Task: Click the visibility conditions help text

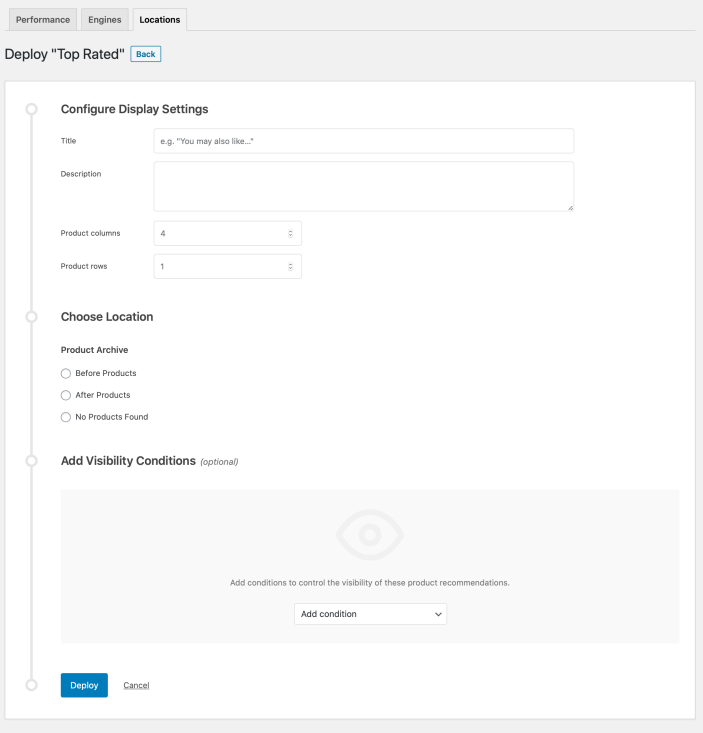Action: [x=370, y=583]
